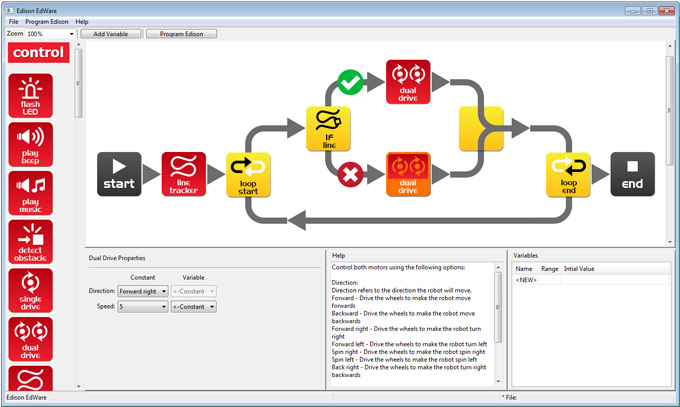Select the IF line block
Viewport: 680px width, 407px height.
click(x=328, y=129)
